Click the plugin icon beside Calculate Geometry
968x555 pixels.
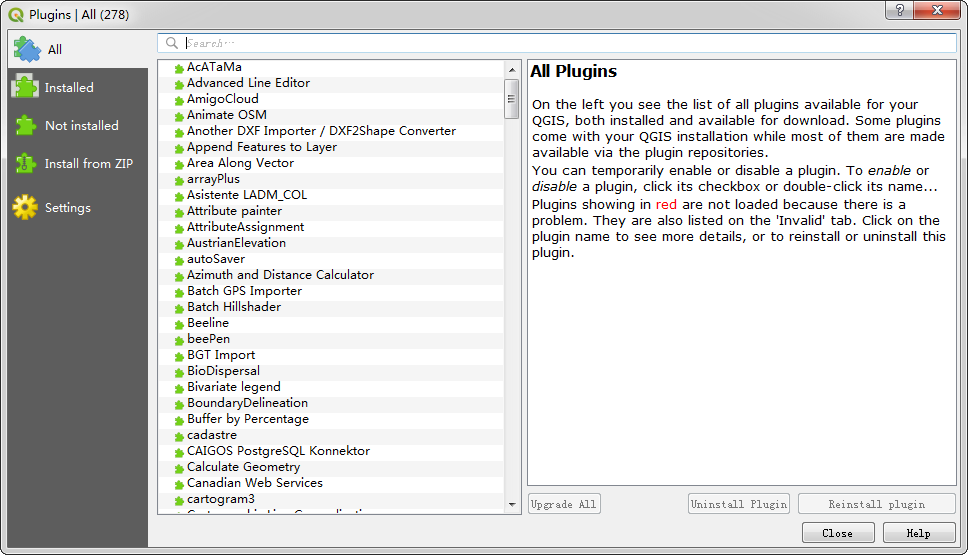(179, 468)
